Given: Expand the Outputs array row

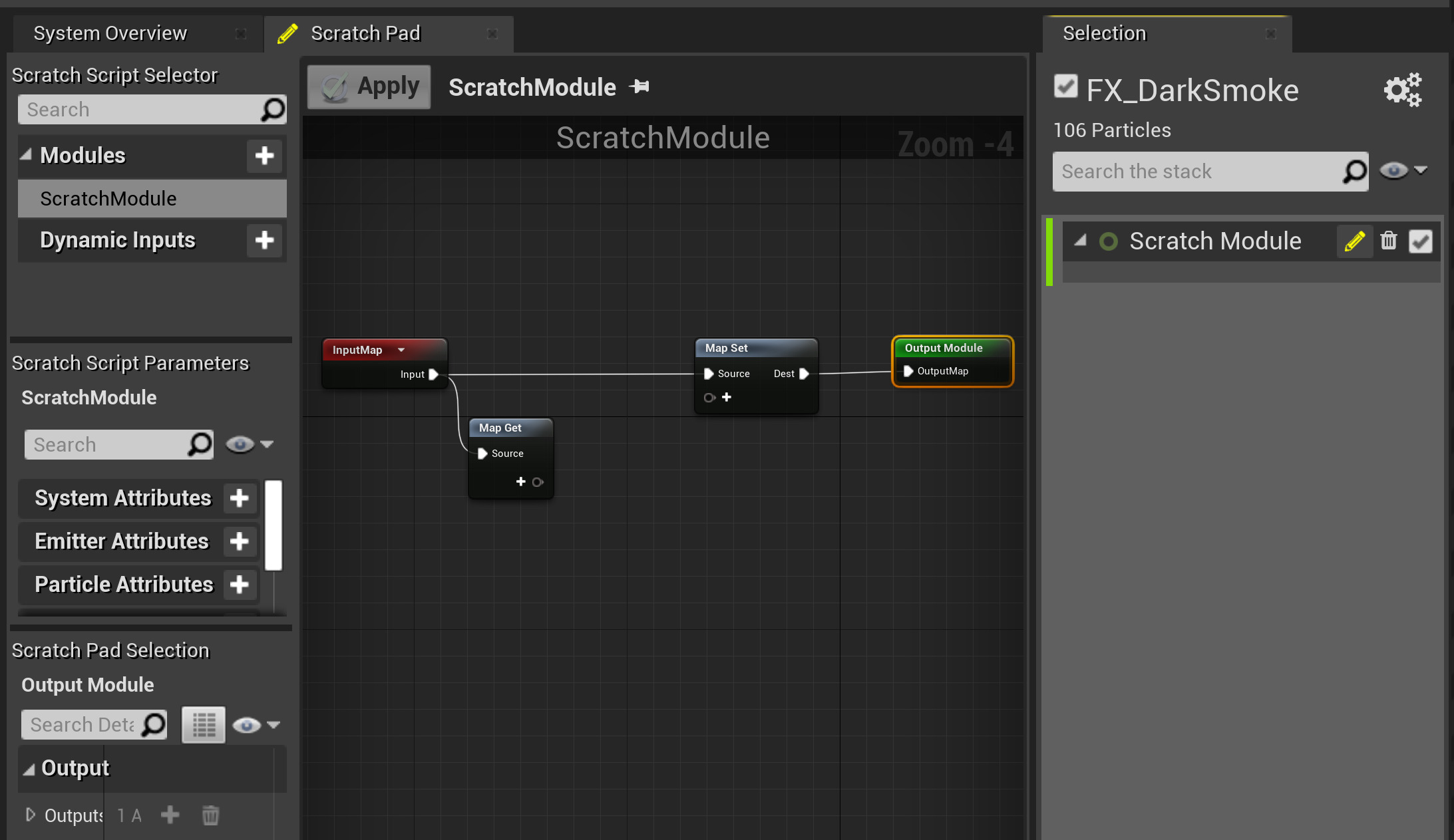Looking at the screenshot, I should tap(30, 815).
